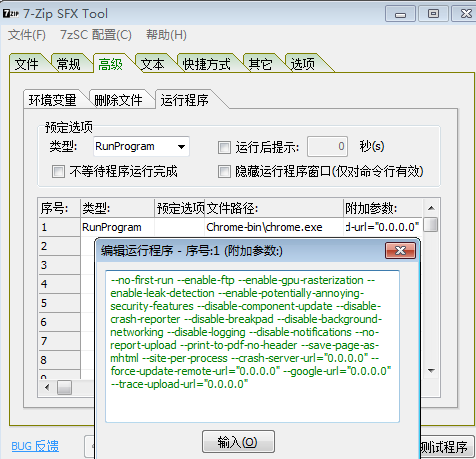Close the 编辑运行程序 dialog
Image resolution: width=476 pixels, height=459 pixels.
pyautogui.click(x=400, y=251)
